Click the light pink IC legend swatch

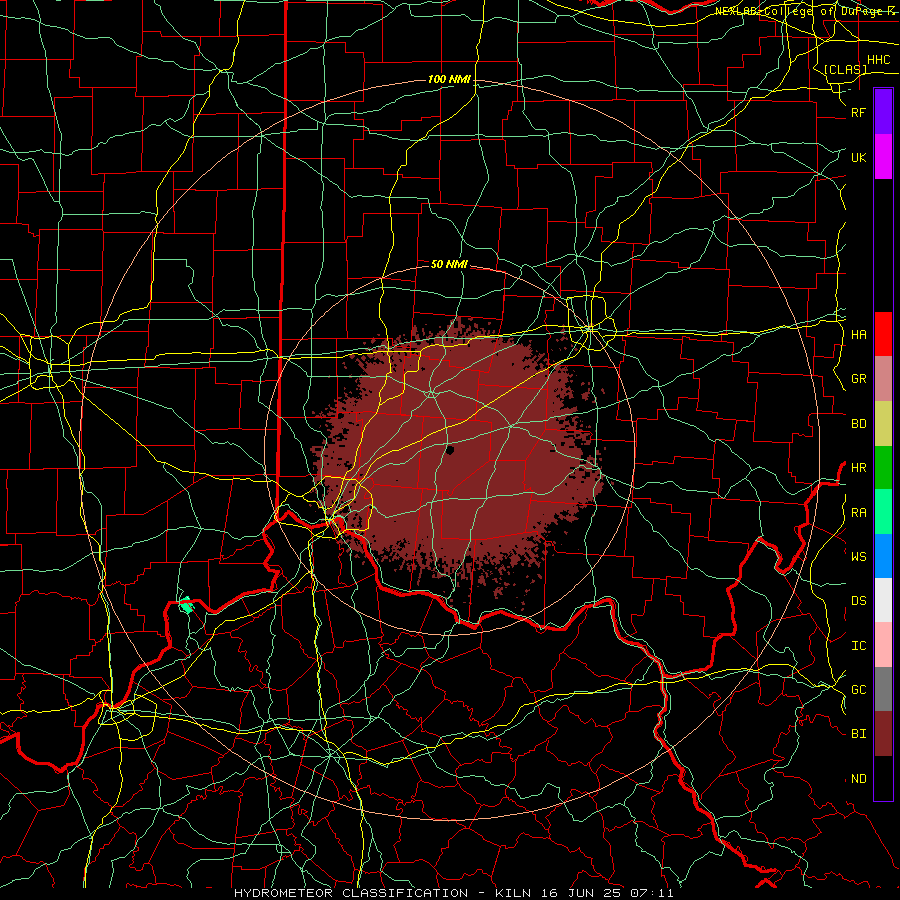(883, 645)
